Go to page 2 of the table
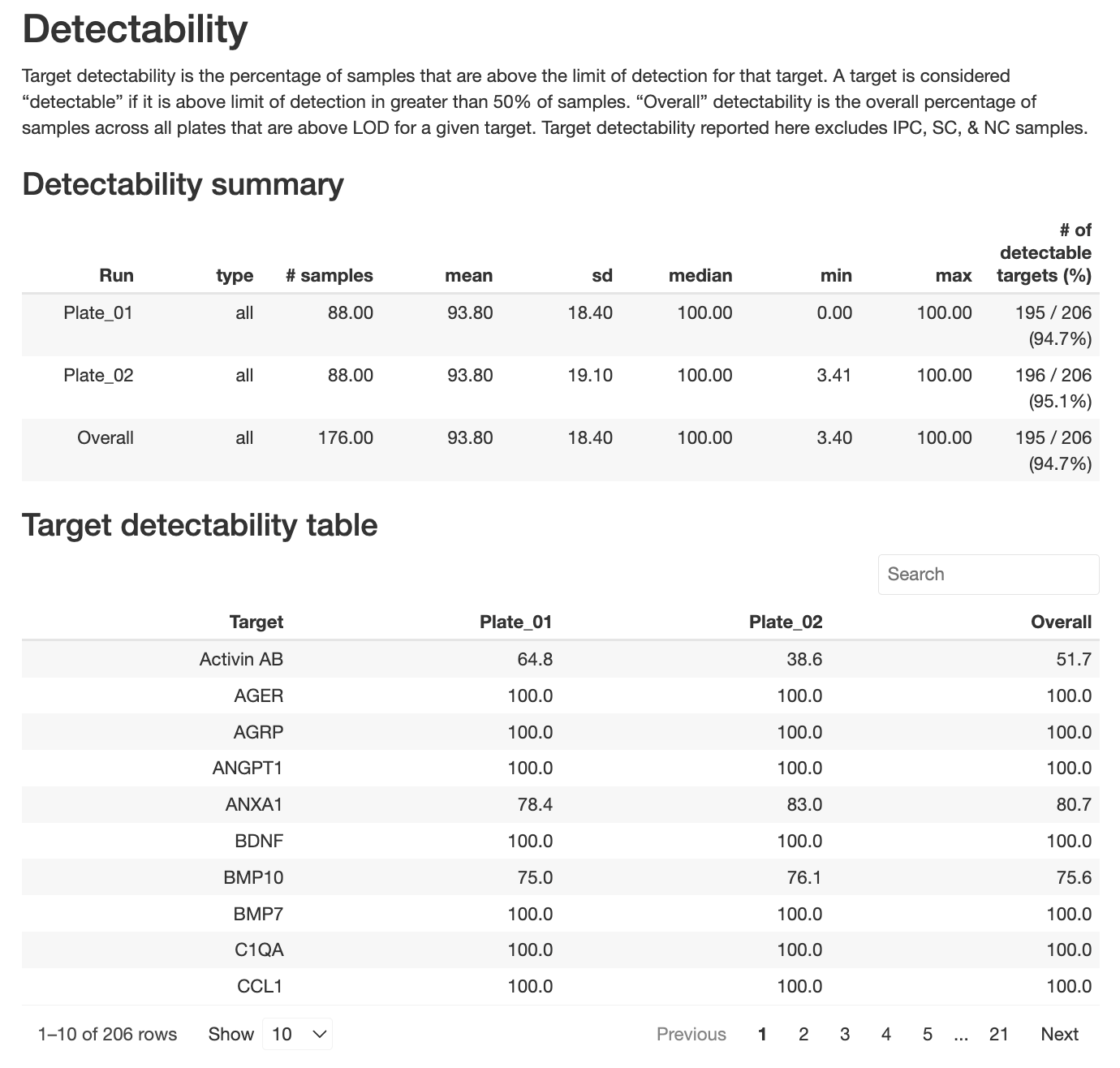Viewport: 1120px width, 1068px height. tap(803, 1034)
